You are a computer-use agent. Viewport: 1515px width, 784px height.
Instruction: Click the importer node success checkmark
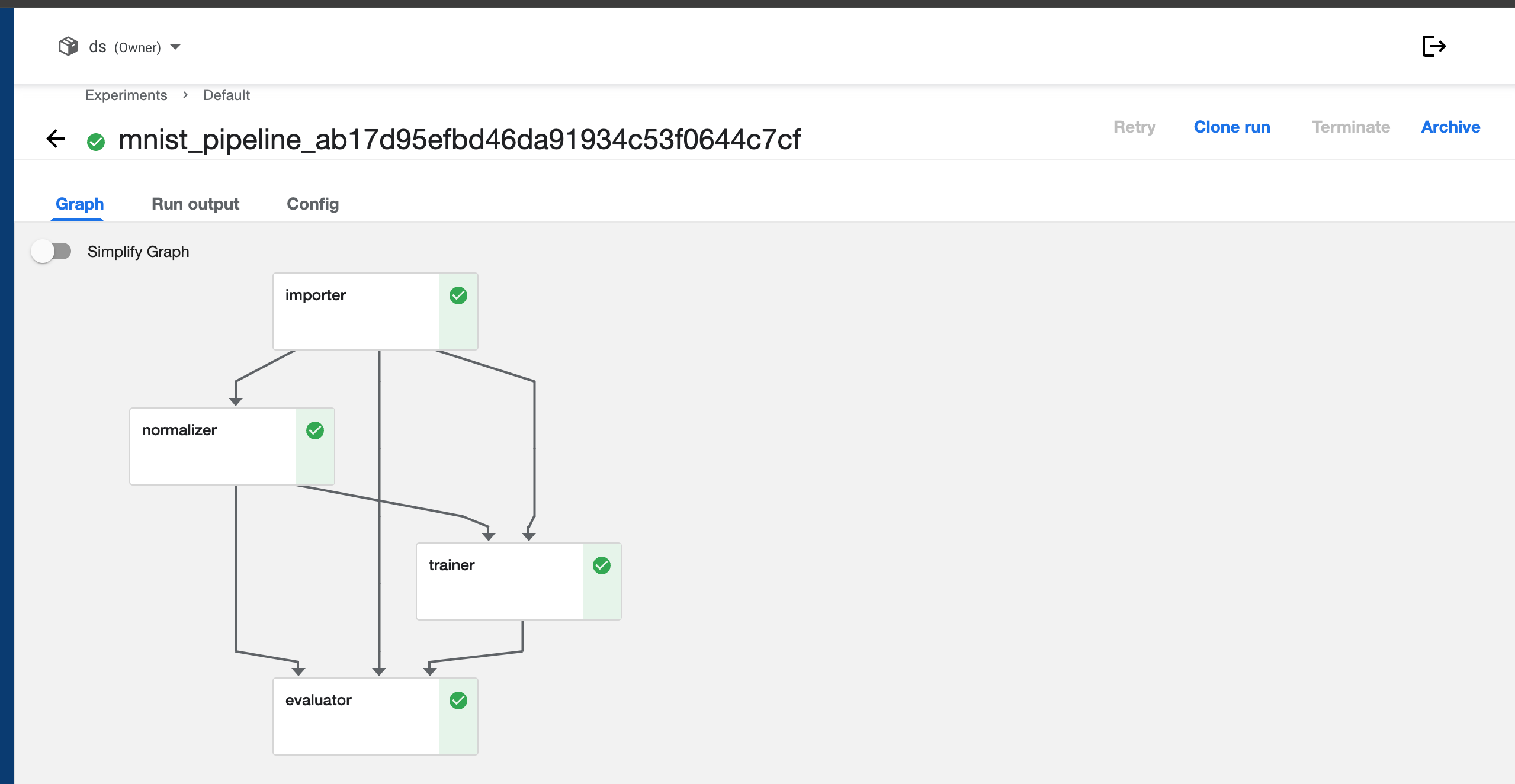pyautogui.click(x=458, y=295)
